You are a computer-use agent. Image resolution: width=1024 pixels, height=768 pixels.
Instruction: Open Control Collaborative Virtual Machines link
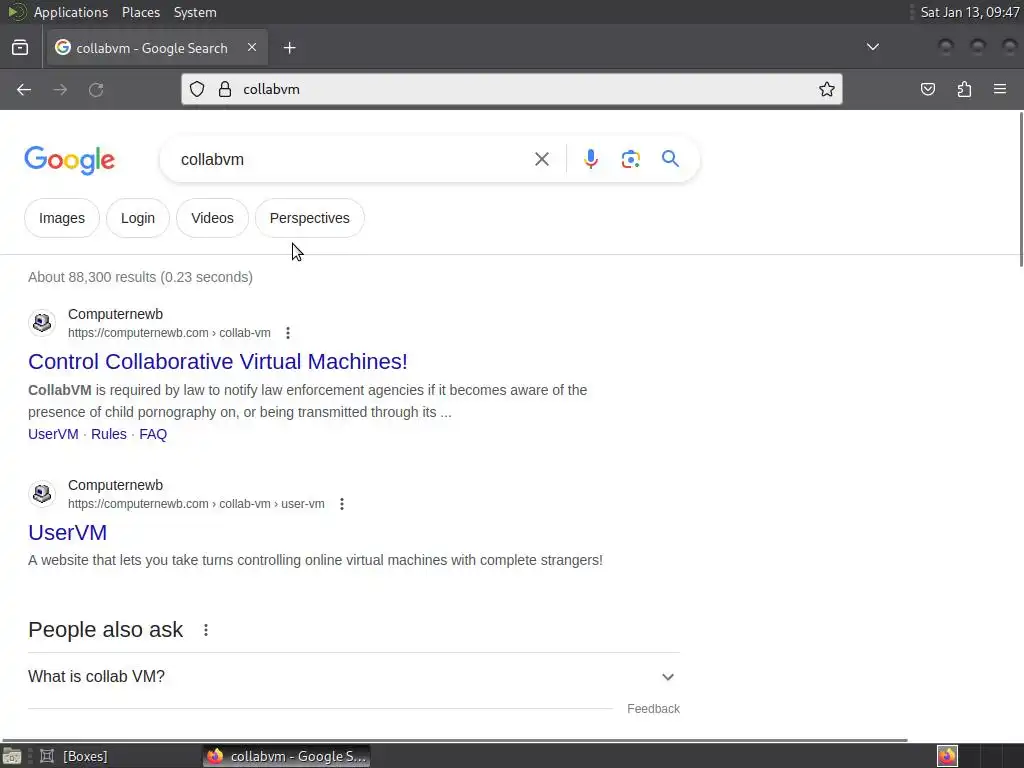(217, 361)
